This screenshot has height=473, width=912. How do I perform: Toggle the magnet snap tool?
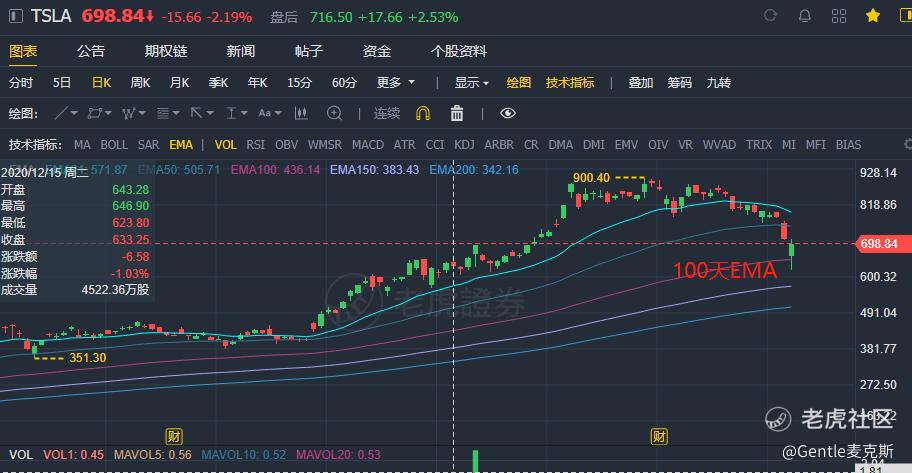pos(423,113)
